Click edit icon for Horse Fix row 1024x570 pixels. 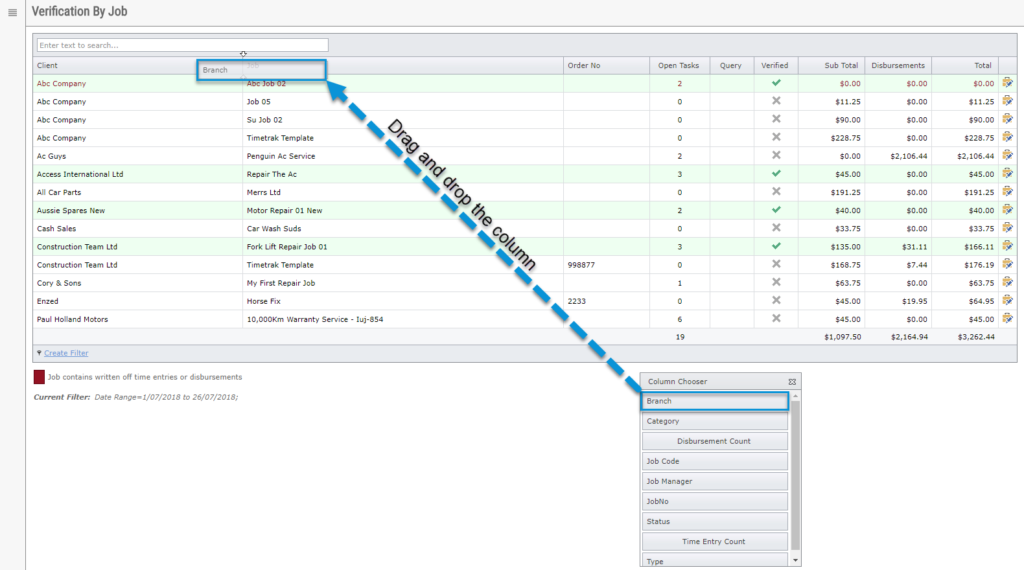[x=1008, y=300]
